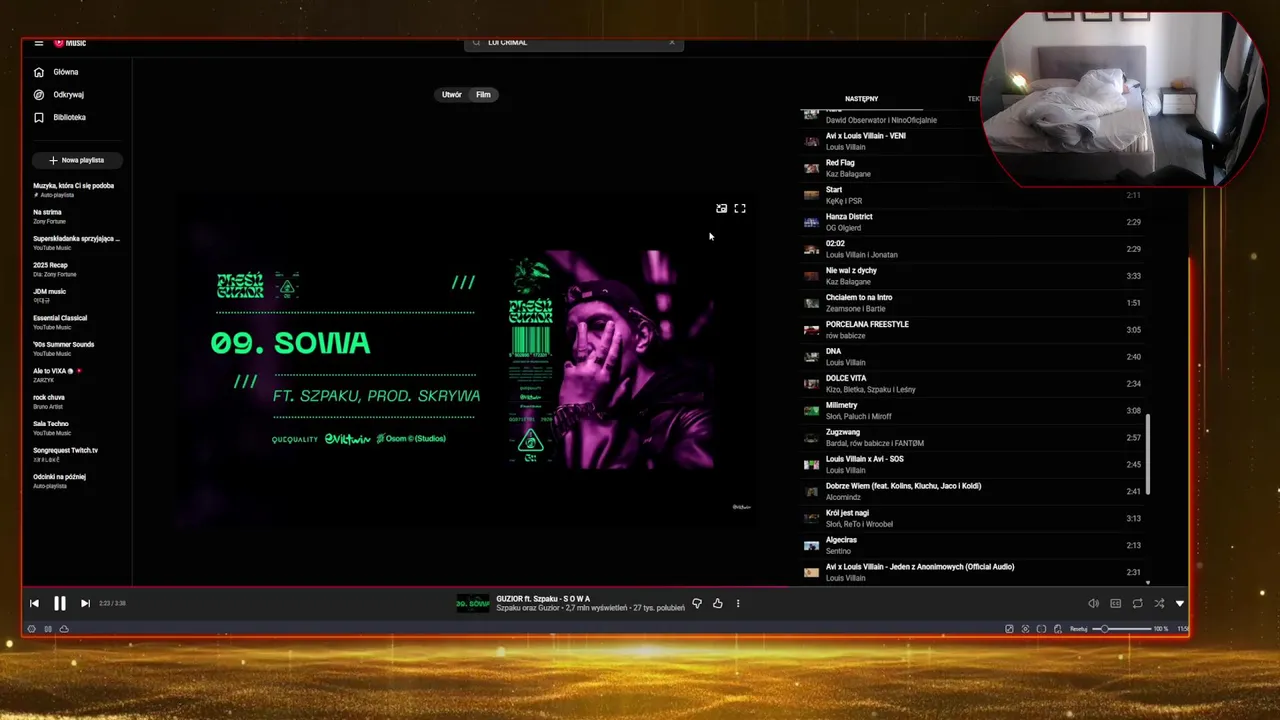Image resolution: width=1280 pixels, height=720 pixels.
Task: Create a Nowa playlista
Action: (77, 160)
